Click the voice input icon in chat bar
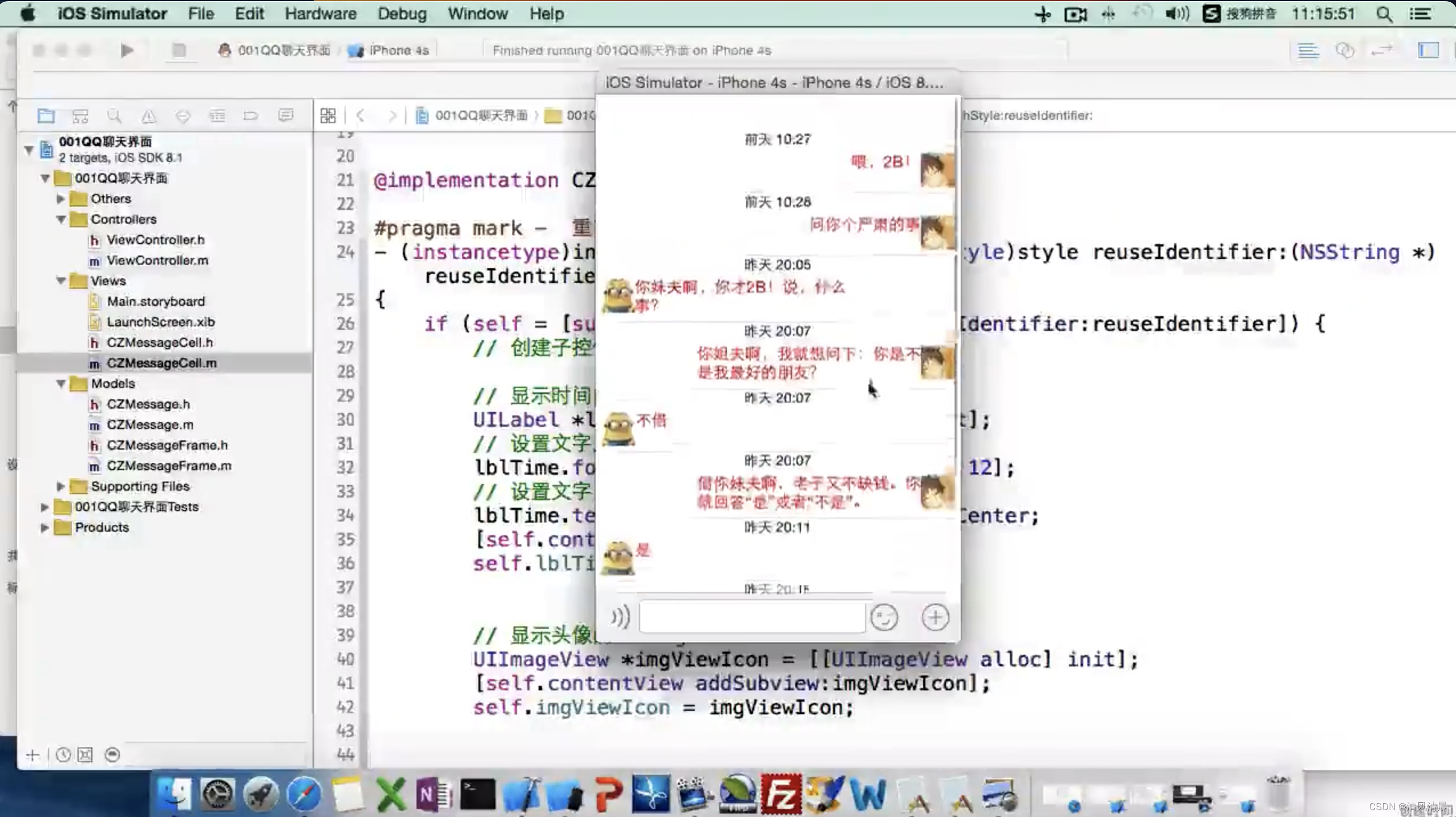 [620, 617]
